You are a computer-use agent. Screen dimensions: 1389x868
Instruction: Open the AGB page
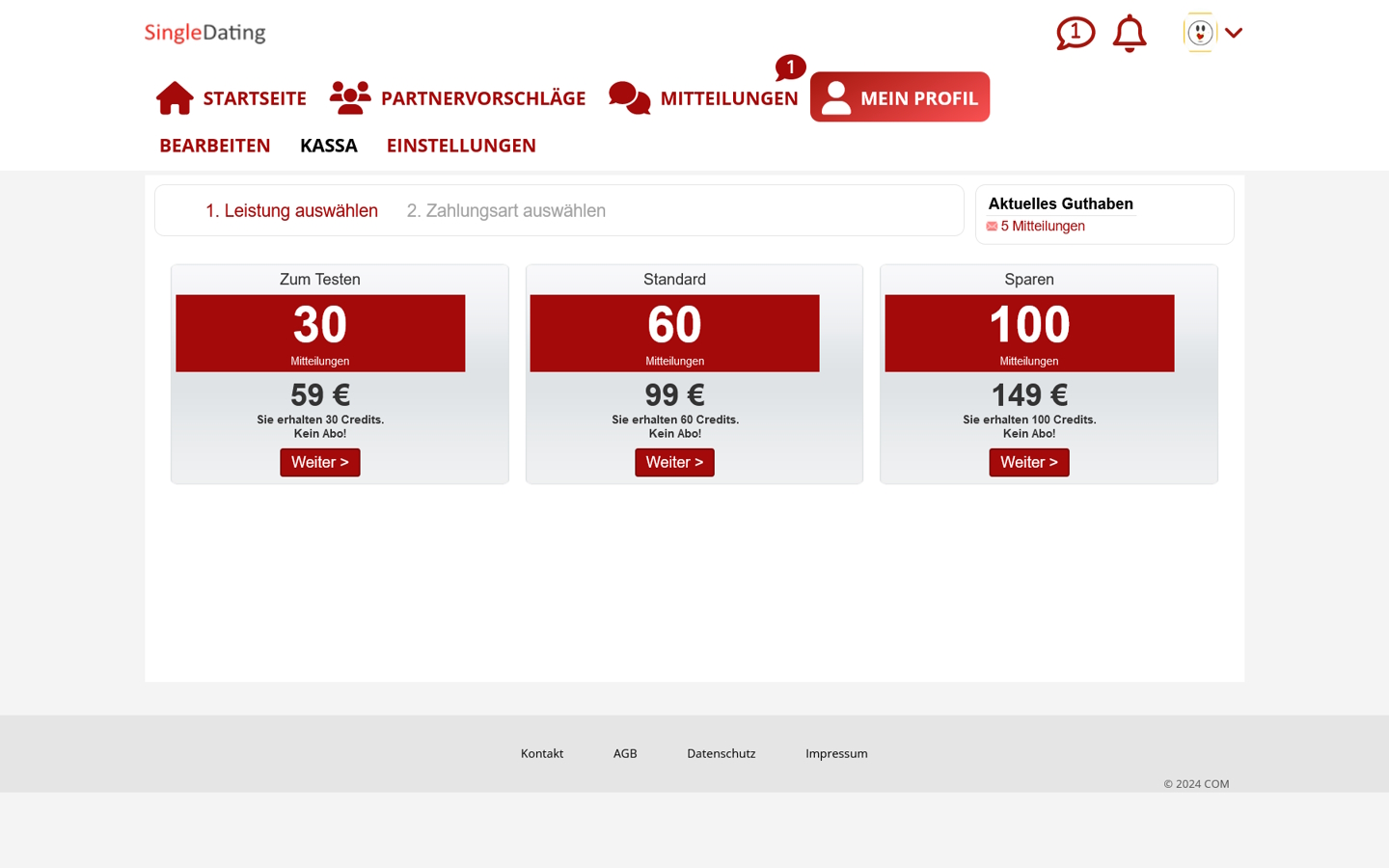(x=625, y=753)
